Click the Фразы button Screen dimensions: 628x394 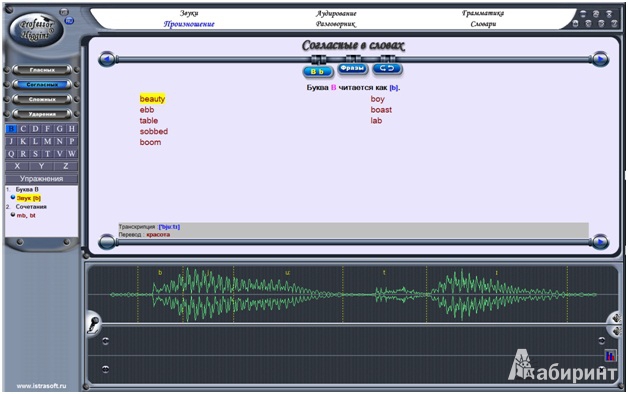point(352,68)
